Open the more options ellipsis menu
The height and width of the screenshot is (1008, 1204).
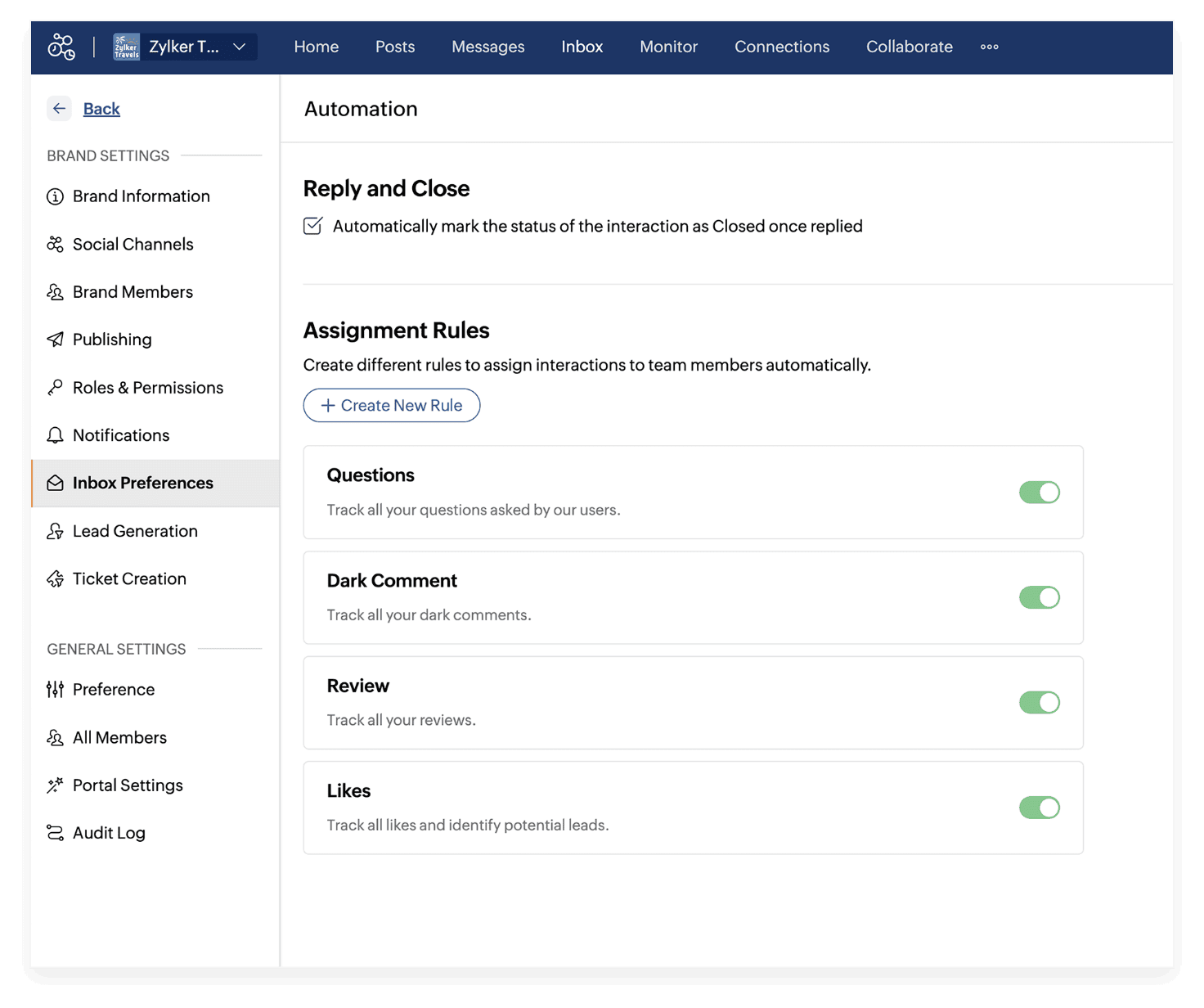pyautogui.click(x=989, y=47)
